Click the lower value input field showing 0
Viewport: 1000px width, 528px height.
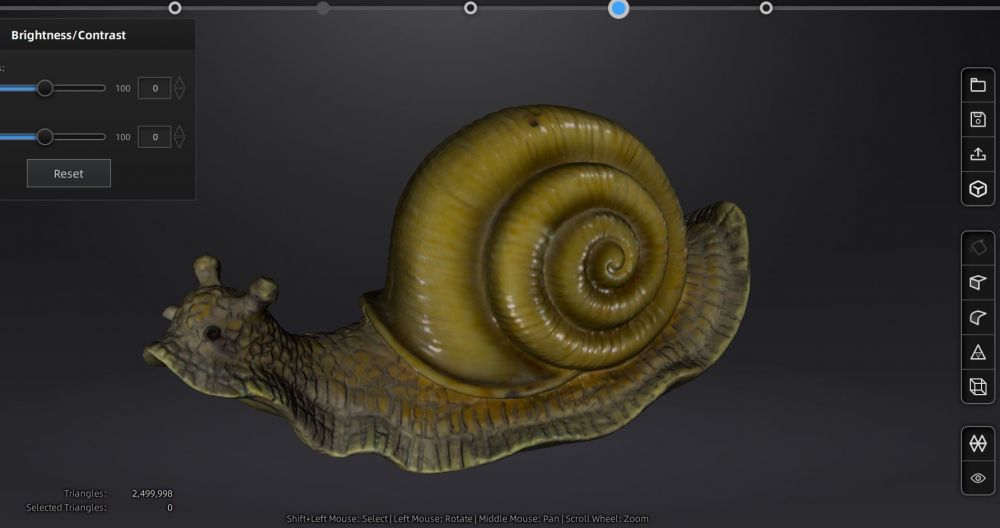coord(154,137)
